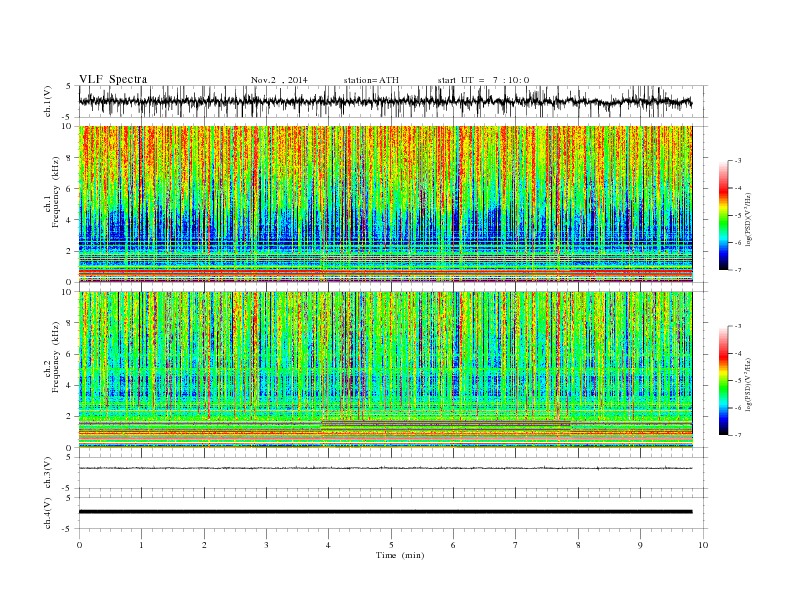Screen dimensions: 792x612
Task: Select the "ch.3(V)" waveform axis label
Action: click(x=48, y=473)
